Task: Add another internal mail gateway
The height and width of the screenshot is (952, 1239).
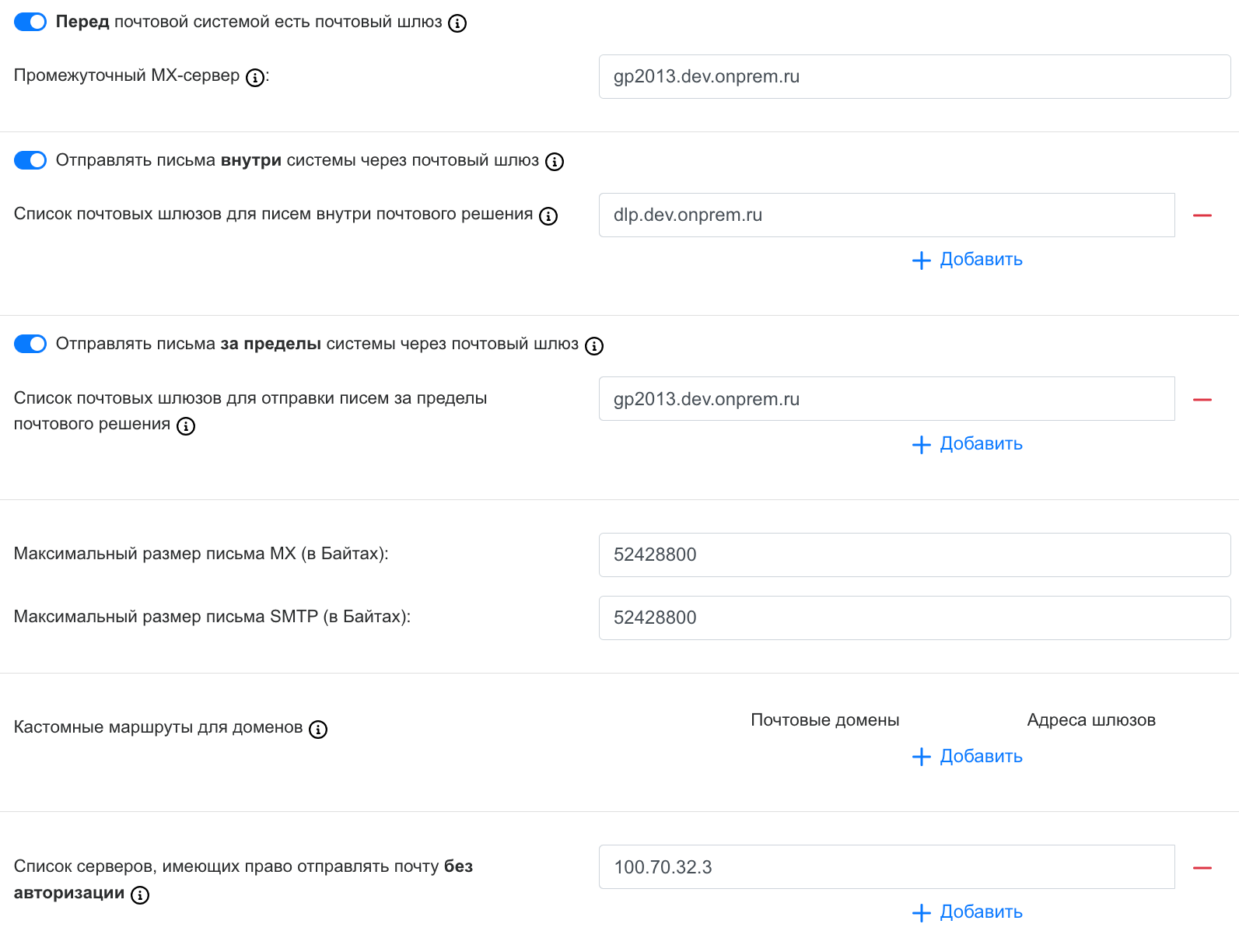Action: coord(967,260)
